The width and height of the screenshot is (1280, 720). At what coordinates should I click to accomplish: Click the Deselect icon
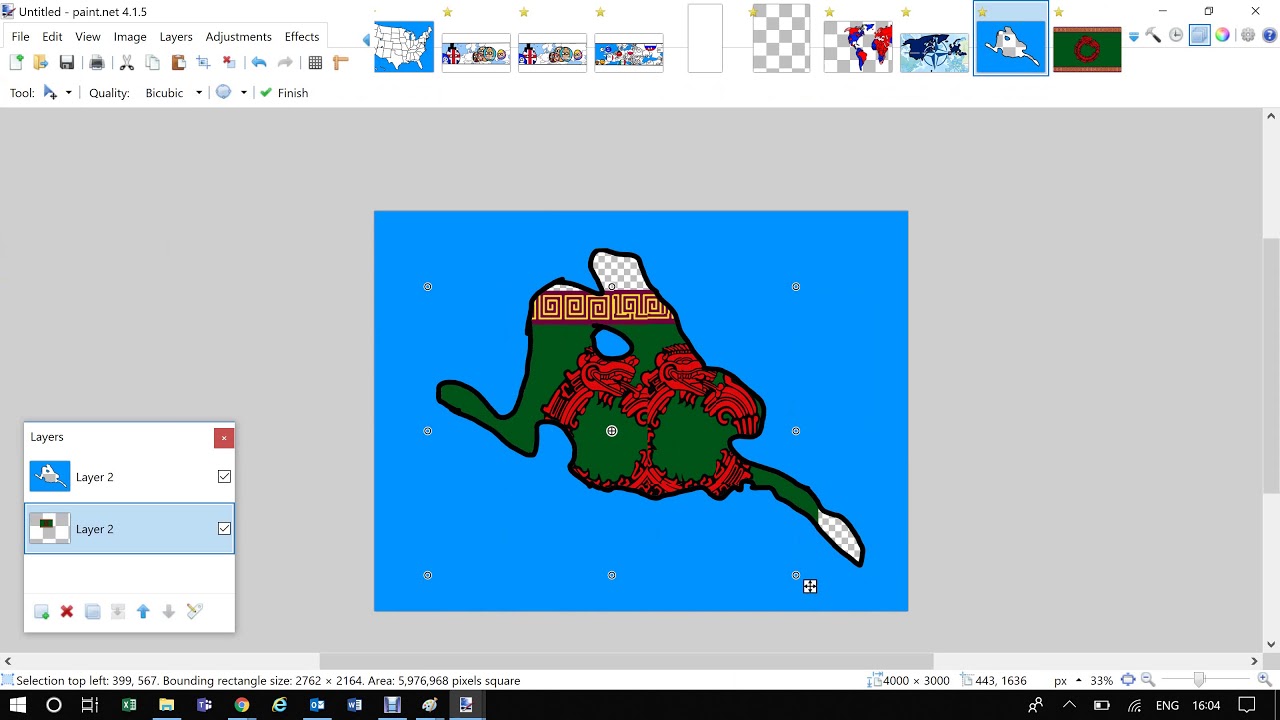(229, 63)
